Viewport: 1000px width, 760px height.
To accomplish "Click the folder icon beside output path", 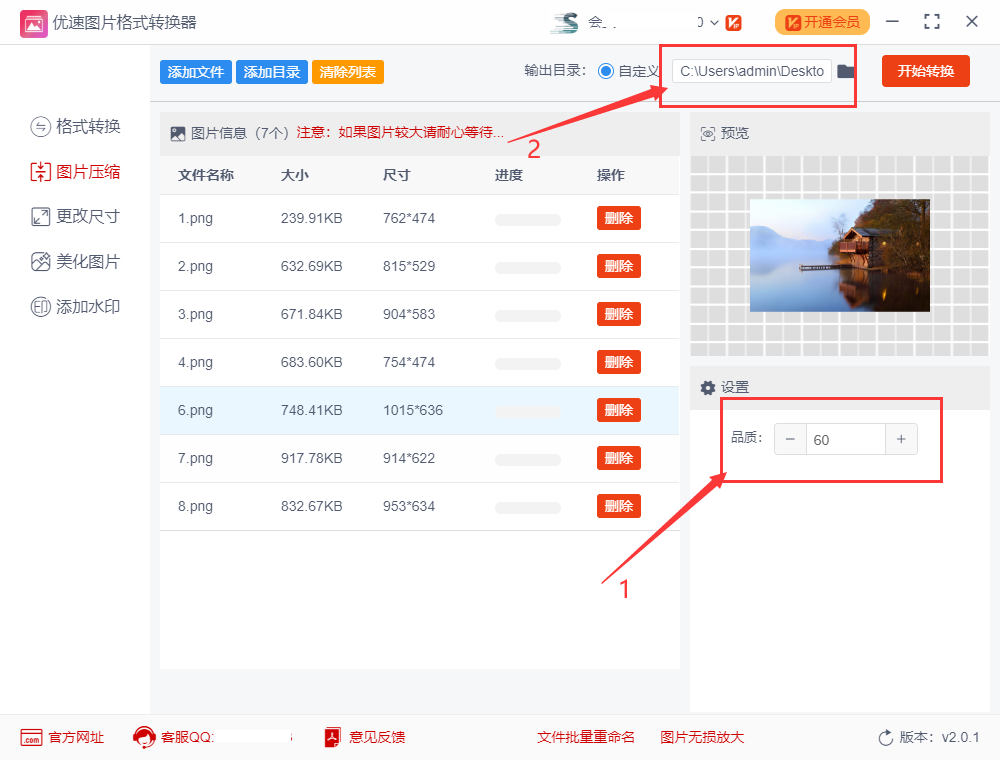I will pyautogui.click(x=846, y=71).
